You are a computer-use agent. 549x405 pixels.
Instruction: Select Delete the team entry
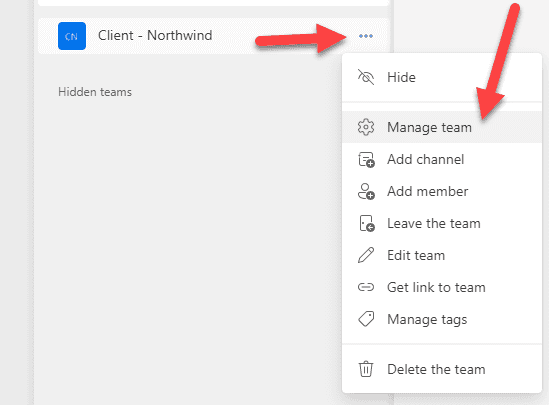pyautogui.click(x=442, y=369)
